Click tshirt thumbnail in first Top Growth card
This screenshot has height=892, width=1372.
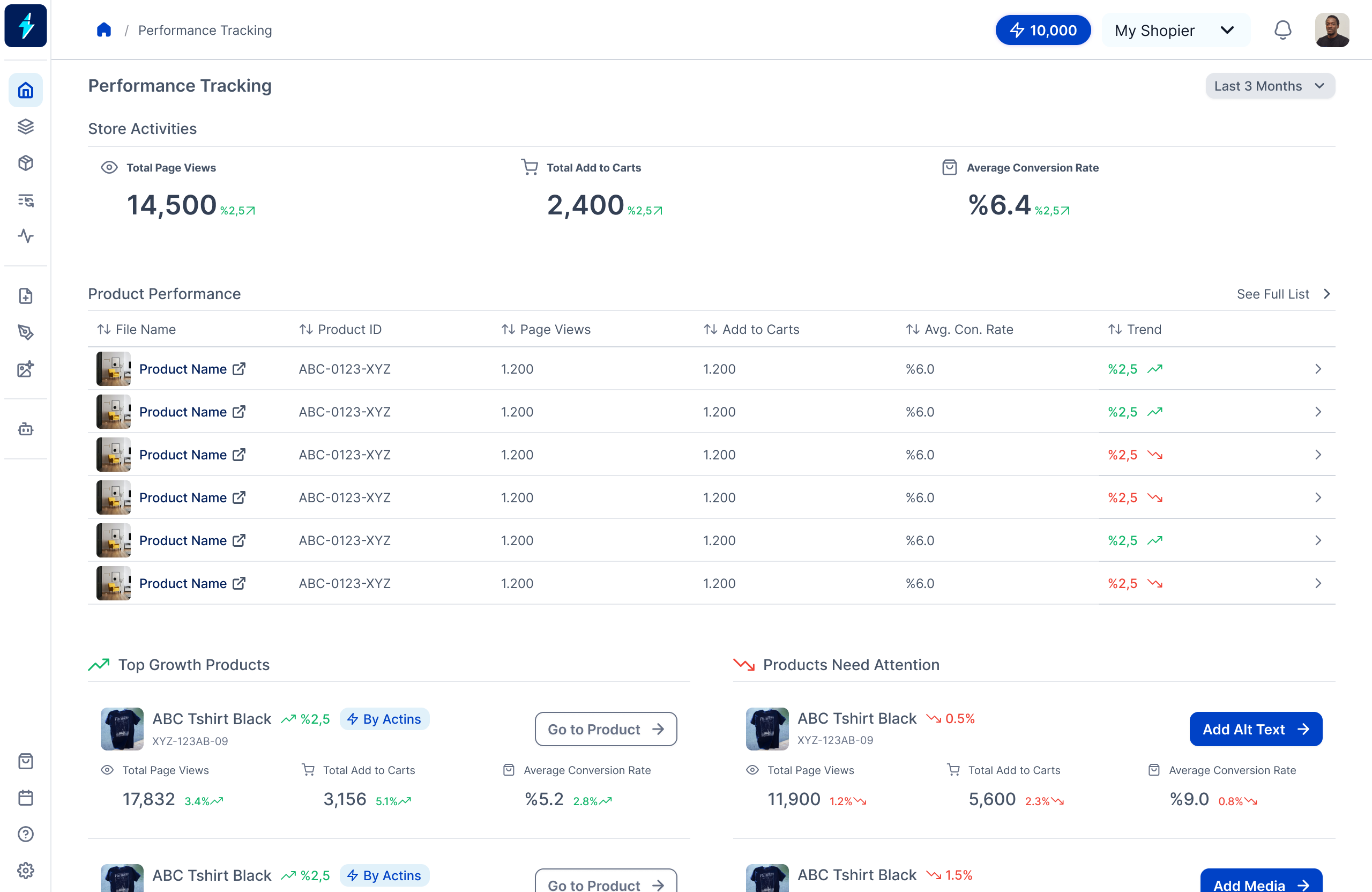[122, 730]
